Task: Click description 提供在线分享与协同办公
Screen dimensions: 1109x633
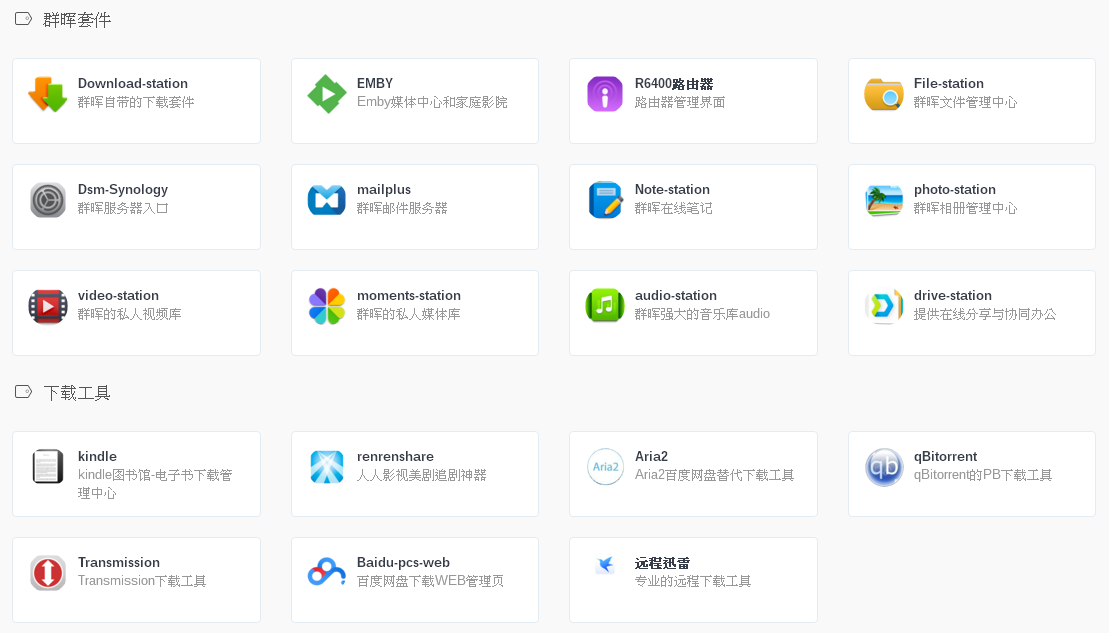Action: [x=985, y=314]
